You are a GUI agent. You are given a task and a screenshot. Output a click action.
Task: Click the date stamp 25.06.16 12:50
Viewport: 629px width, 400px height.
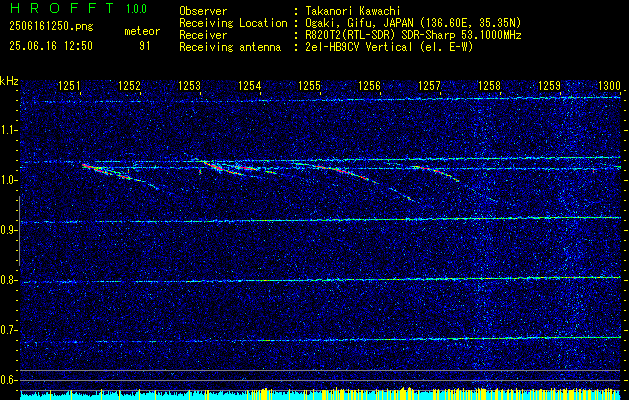point(51,46)
